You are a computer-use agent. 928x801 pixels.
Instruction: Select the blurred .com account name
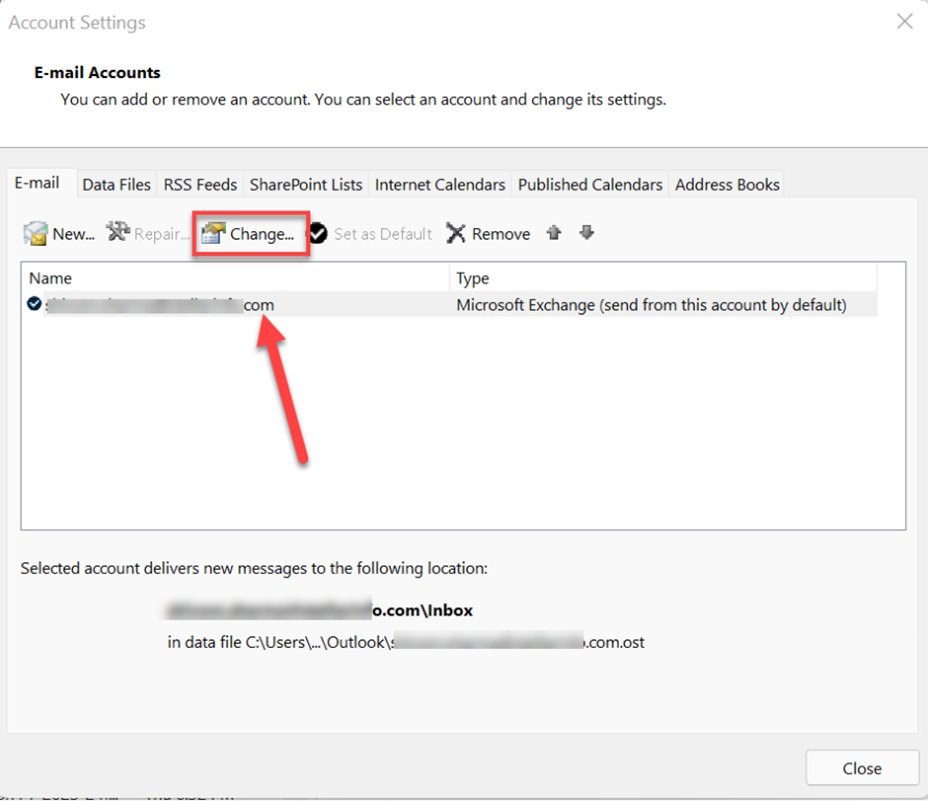click(x=159, y=305)
